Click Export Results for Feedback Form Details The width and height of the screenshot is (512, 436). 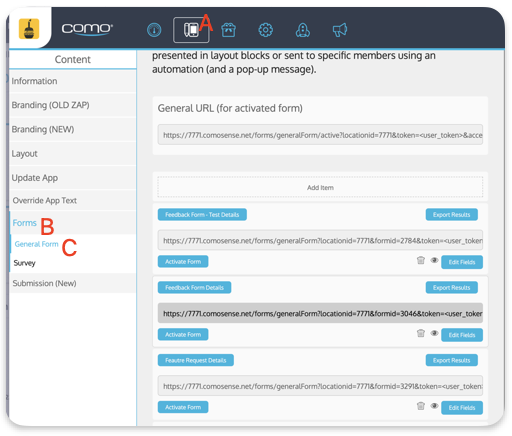(x=451, y=287)
